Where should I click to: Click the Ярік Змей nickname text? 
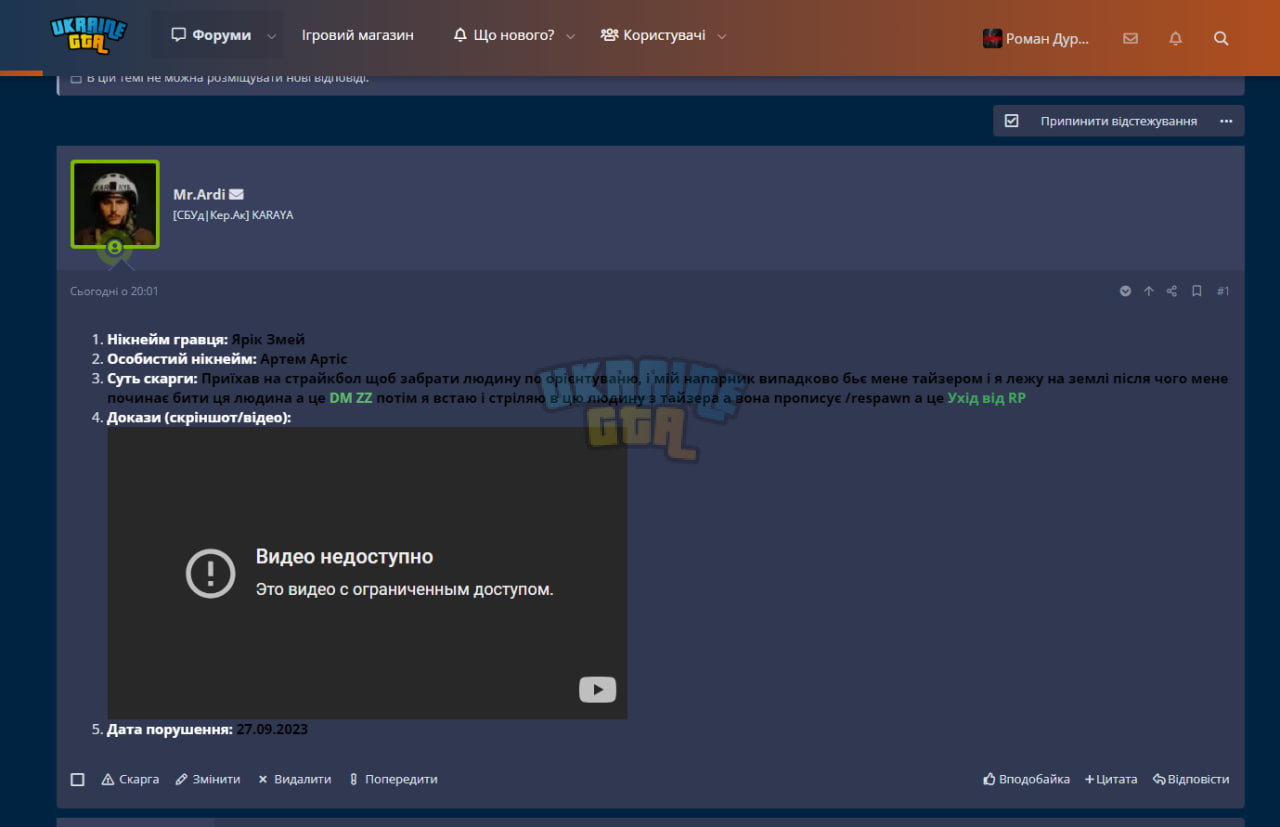point(268,339)
